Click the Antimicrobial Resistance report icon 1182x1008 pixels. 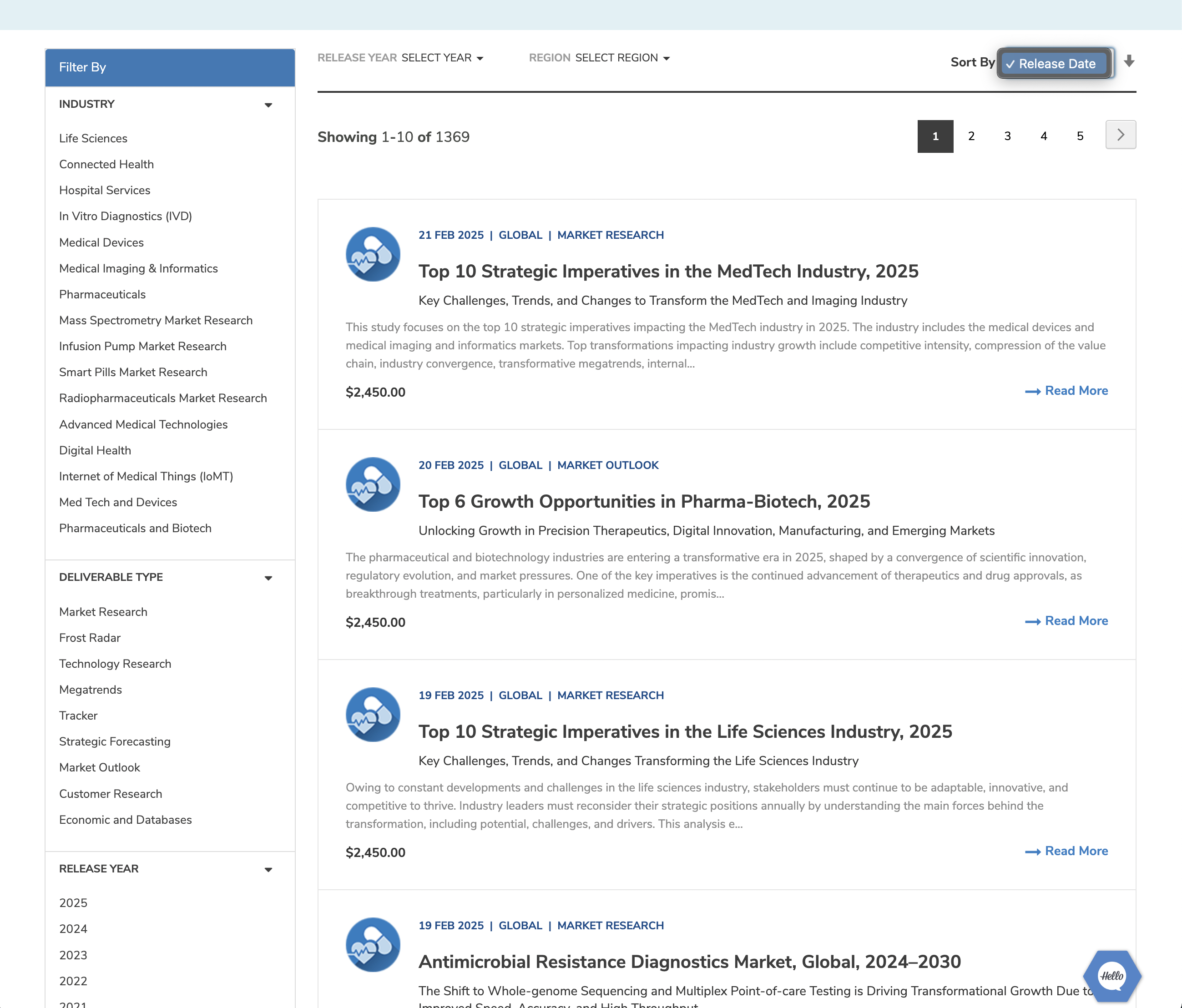coord(373,944)
